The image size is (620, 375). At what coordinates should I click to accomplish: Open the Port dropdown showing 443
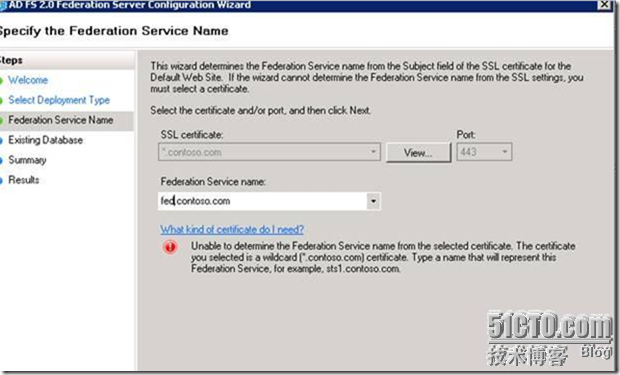(x=484, y=152)
